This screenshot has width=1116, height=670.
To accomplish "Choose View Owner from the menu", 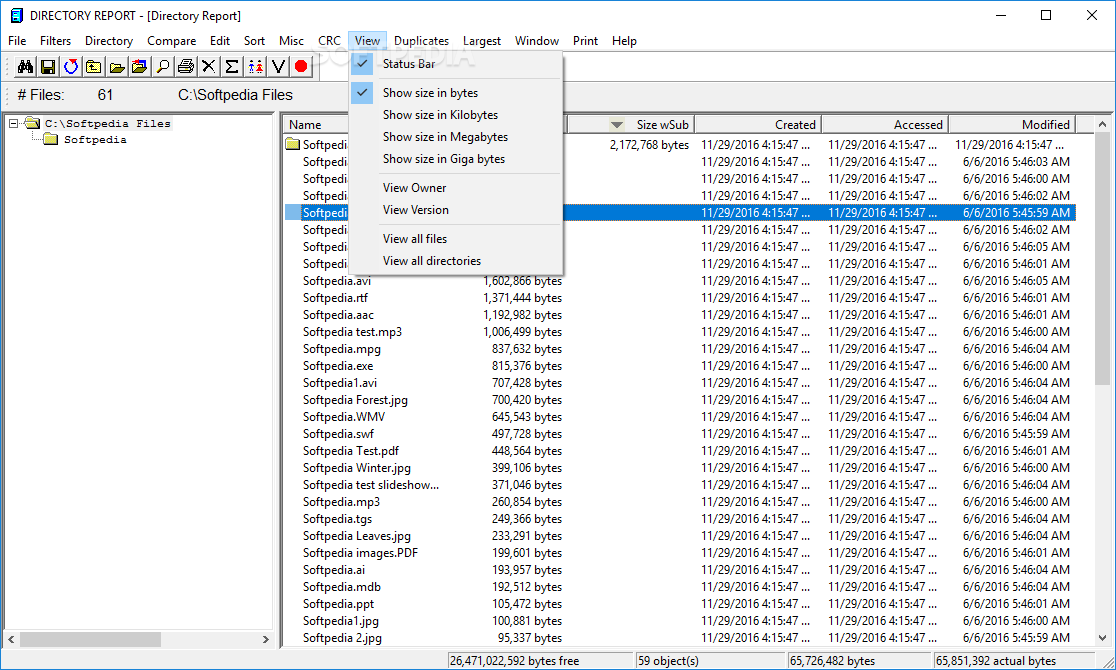I will 456,188.
